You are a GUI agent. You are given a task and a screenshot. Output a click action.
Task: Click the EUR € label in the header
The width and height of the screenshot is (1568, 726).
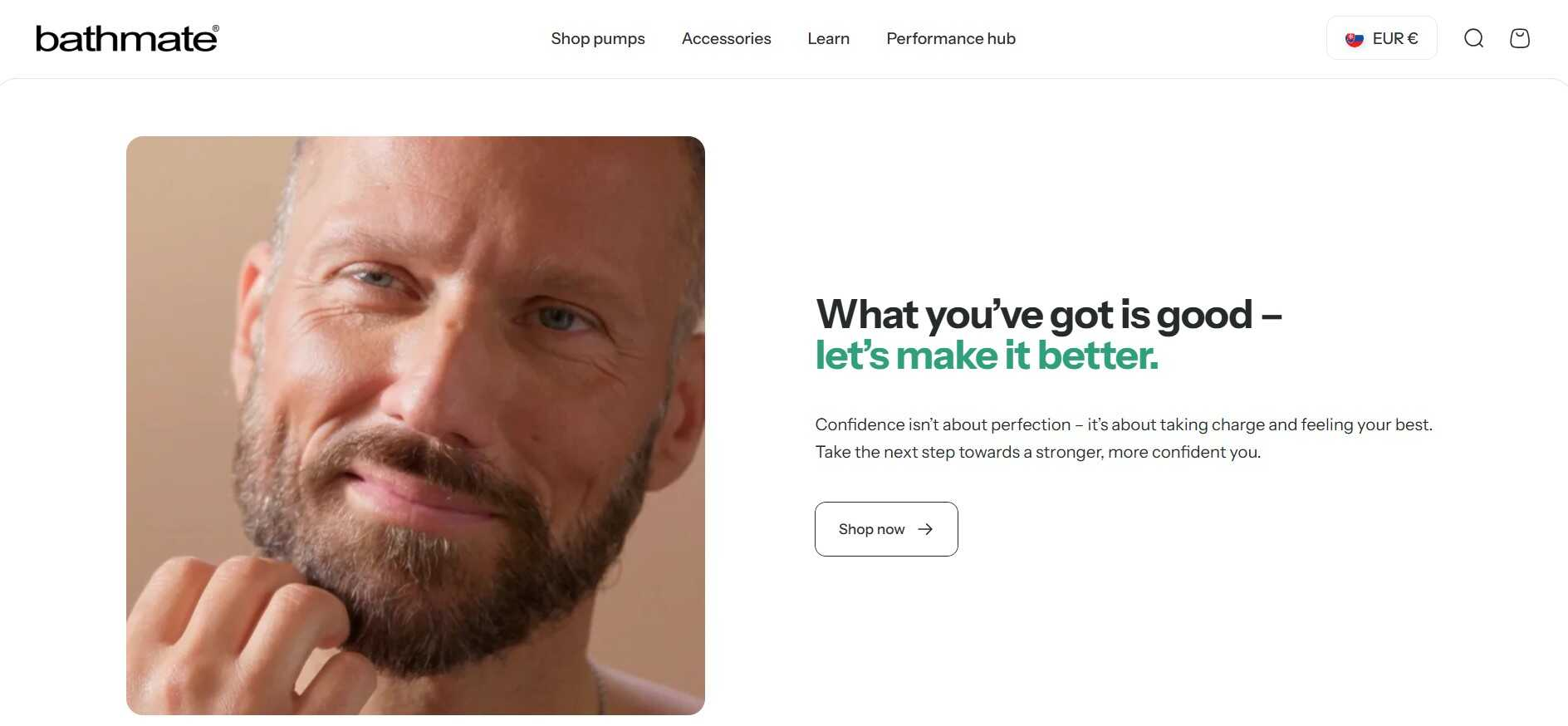[1395, 38]
